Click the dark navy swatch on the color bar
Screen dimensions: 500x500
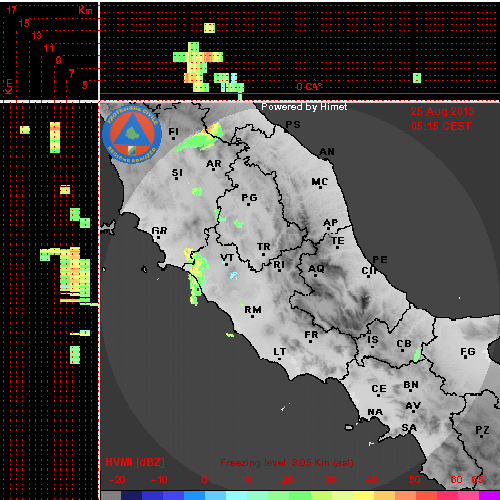[131, 495]
